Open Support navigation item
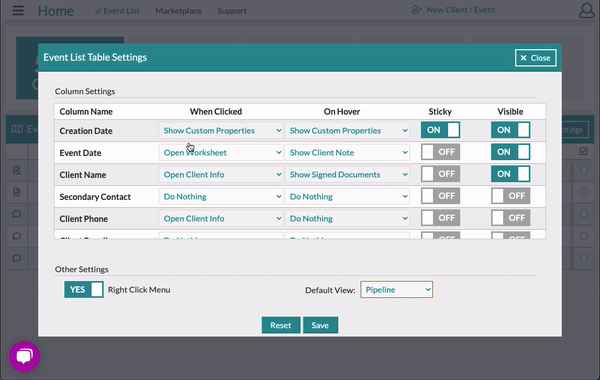The width and height of the screenshot is (600, 380). point(232,11)
